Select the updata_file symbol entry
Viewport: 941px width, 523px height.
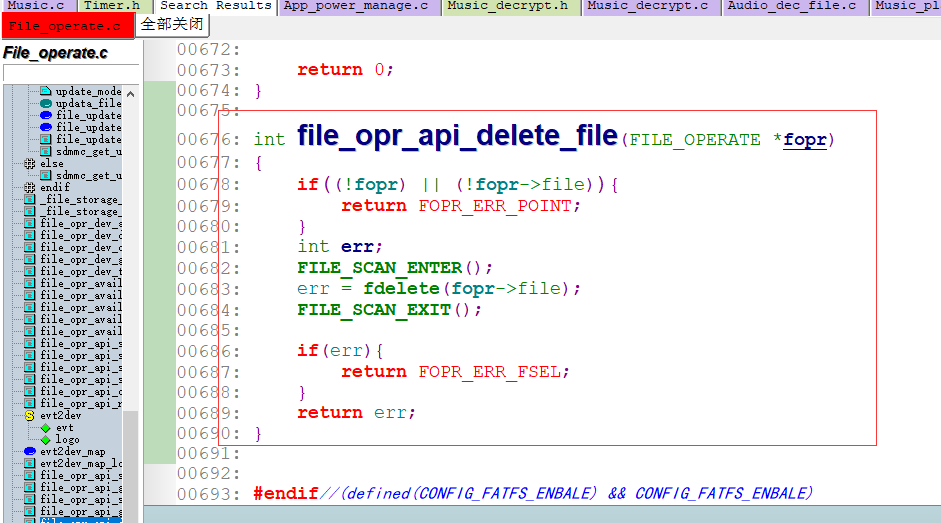click(88, 103)
